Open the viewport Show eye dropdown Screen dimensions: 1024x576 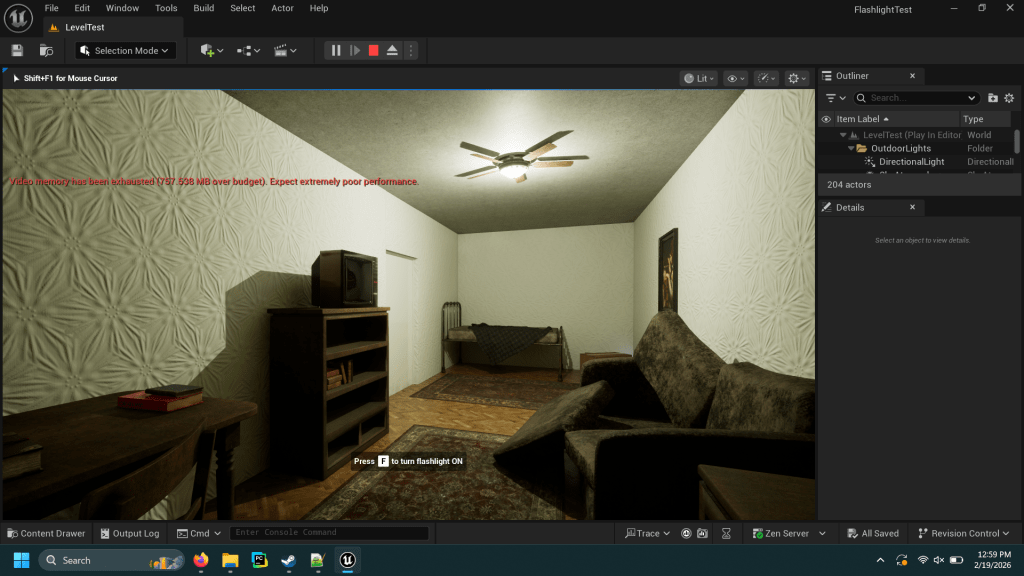click(736, 78)
